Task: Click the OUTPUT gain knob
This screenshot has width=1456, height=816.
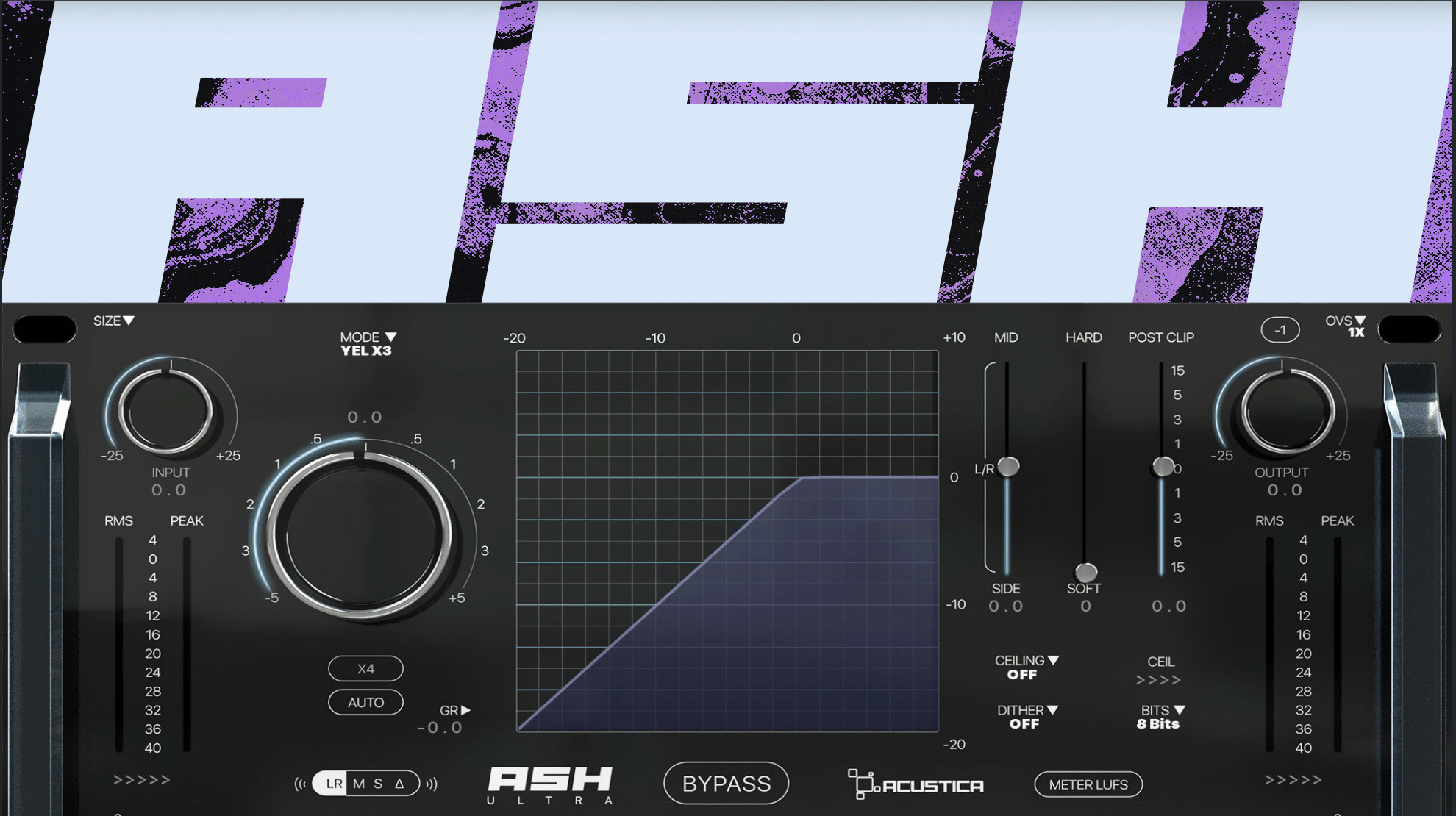Action: 1288,410
